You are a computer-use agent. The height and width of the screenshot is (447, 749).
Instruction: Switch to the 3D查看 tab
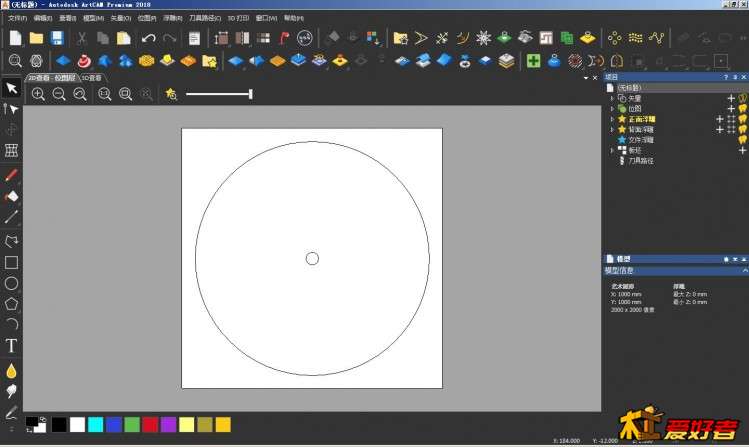click(x=93, y=77)
